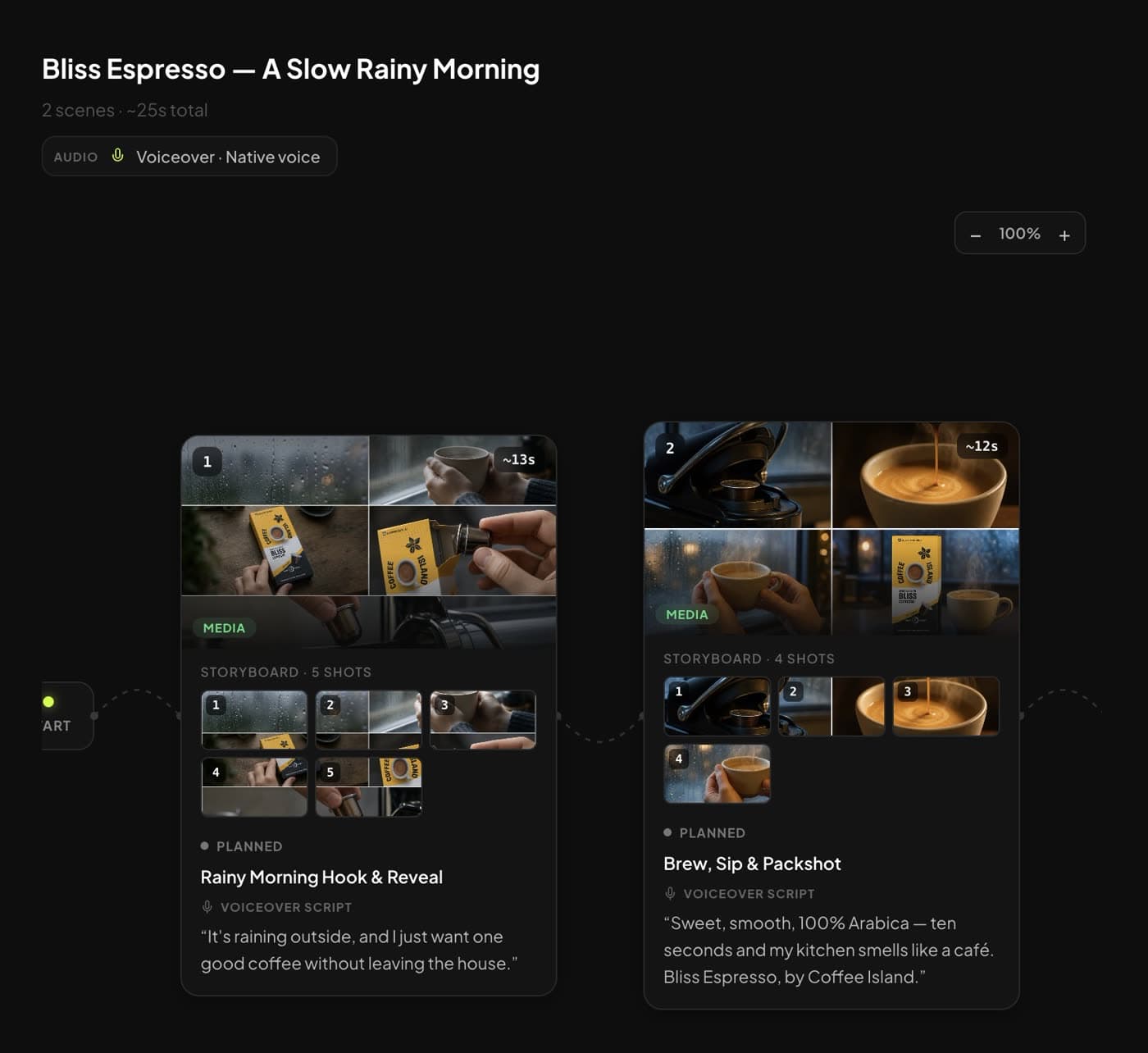The image size is (1148, 1053).
Task: Open espresso pouring into cup image
Action: (x=926, y=475)
